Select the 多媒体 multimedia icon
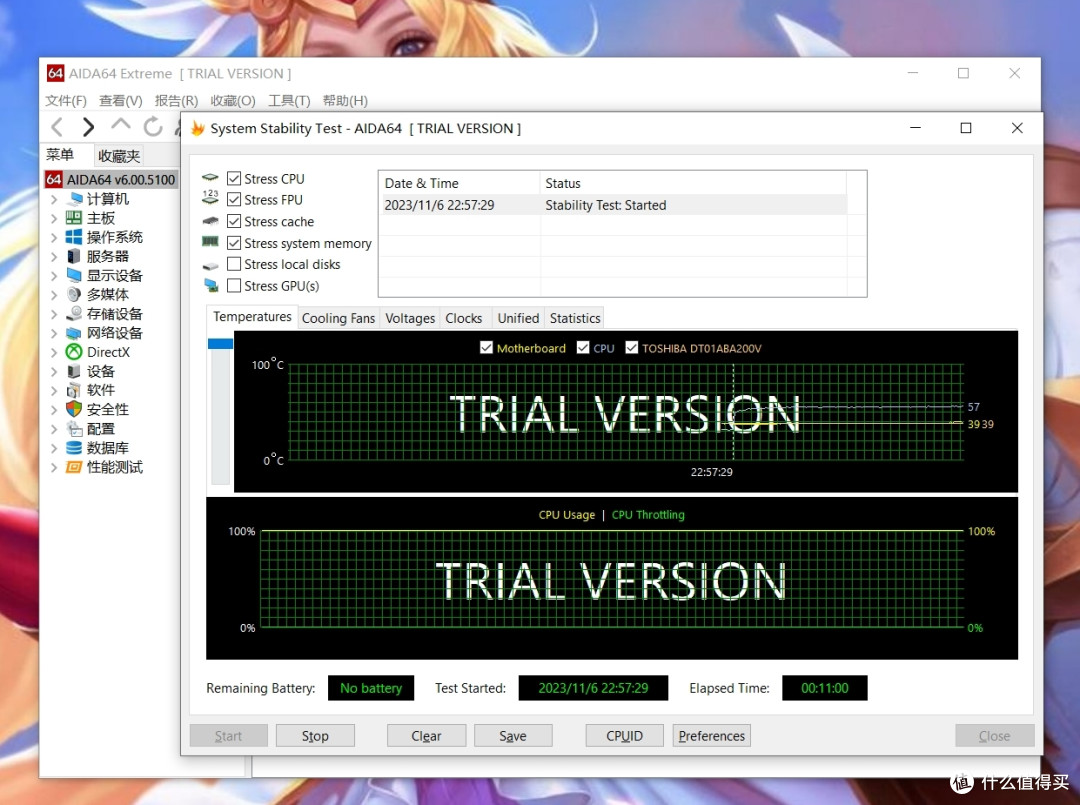Screen dimensions: 1080x805 [74, 295]
